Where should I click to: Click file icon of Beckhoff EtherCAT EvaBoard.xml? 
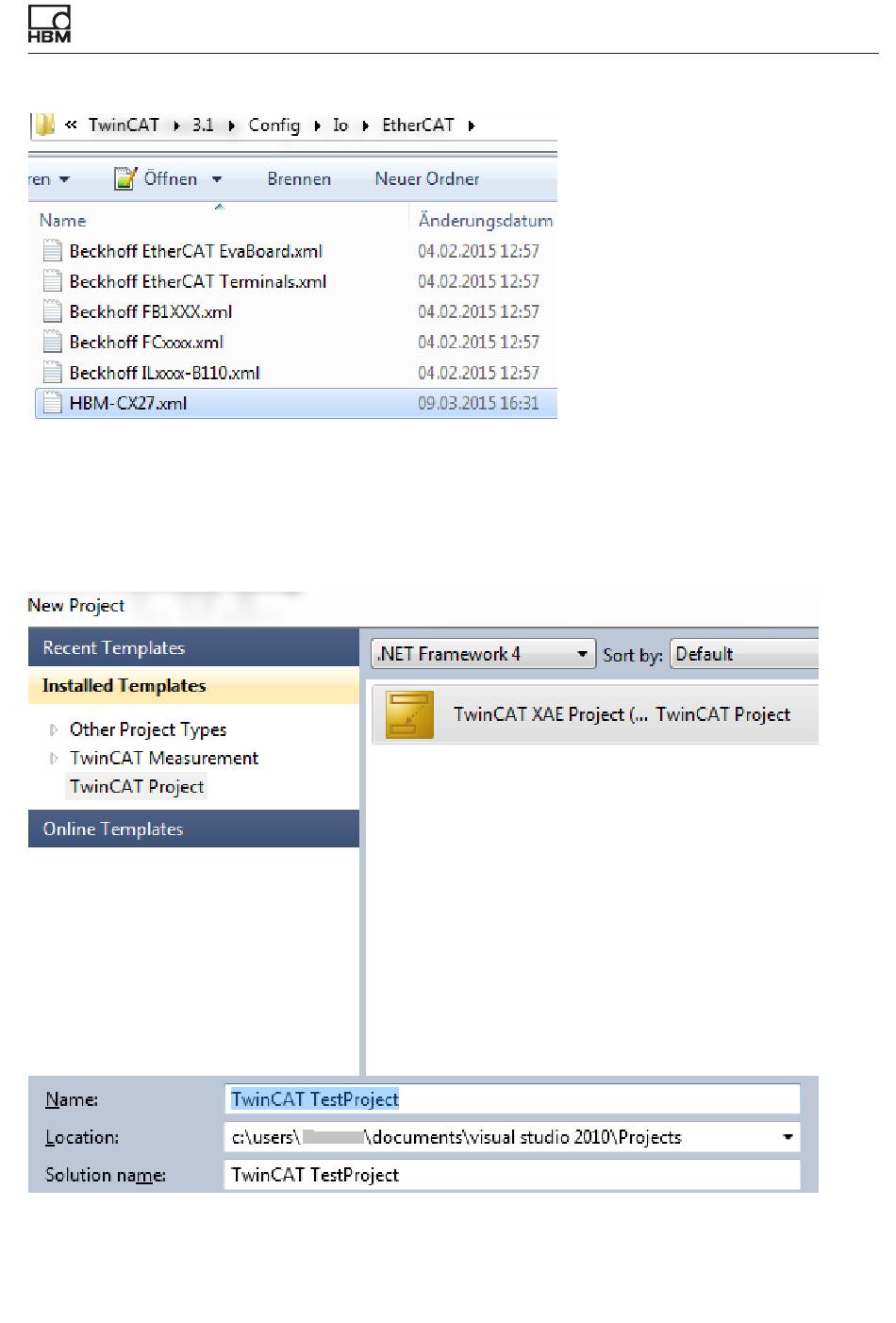click(53, 251)
